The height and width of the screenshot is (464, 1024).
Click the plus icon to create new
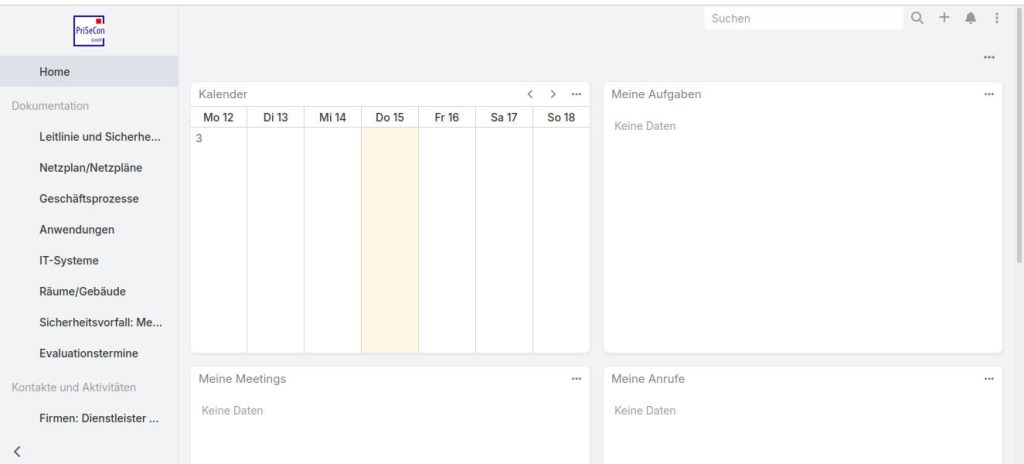click(x=944, y=18)
